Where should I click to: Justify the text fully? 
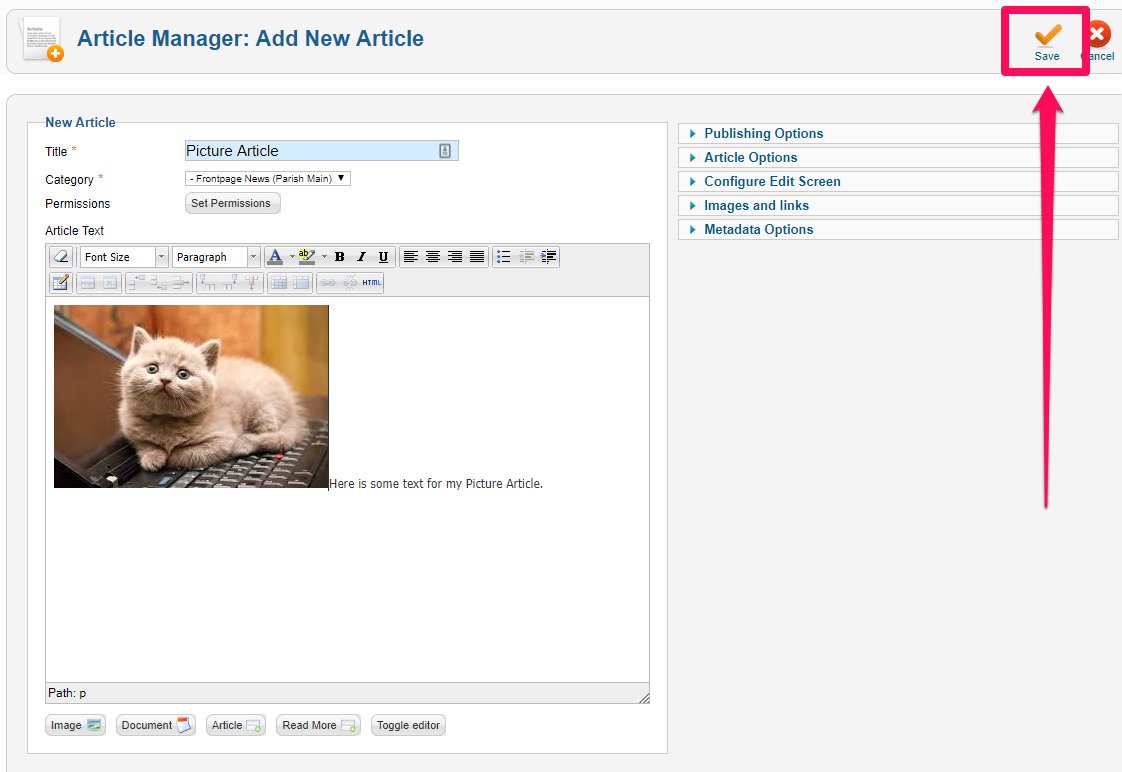click(477, 256)
